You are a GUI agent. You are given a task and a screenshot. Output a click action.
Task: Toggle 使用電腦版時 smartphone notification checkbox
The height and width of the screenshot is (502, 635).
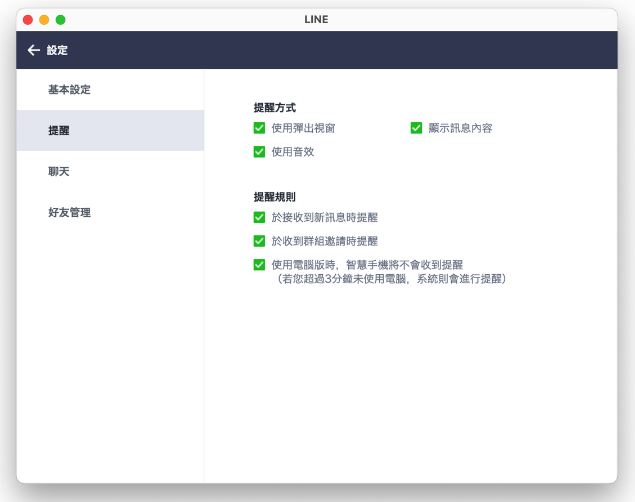pos(259,265)
